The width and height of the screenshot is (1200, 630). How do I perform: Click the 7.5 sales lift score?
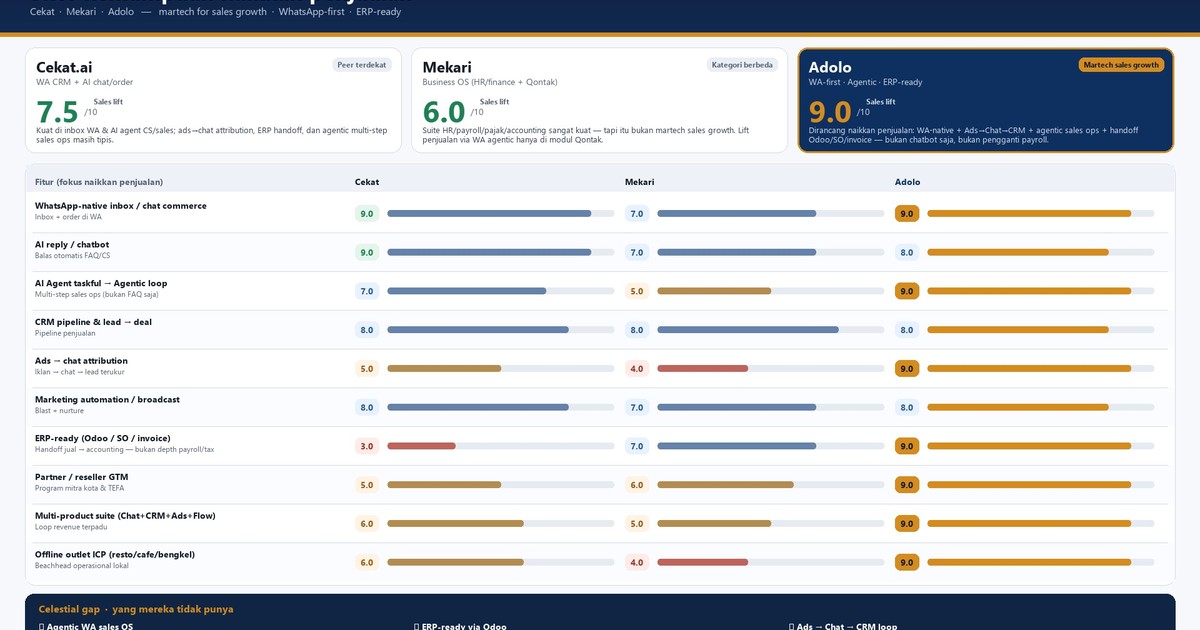point(57,112)
